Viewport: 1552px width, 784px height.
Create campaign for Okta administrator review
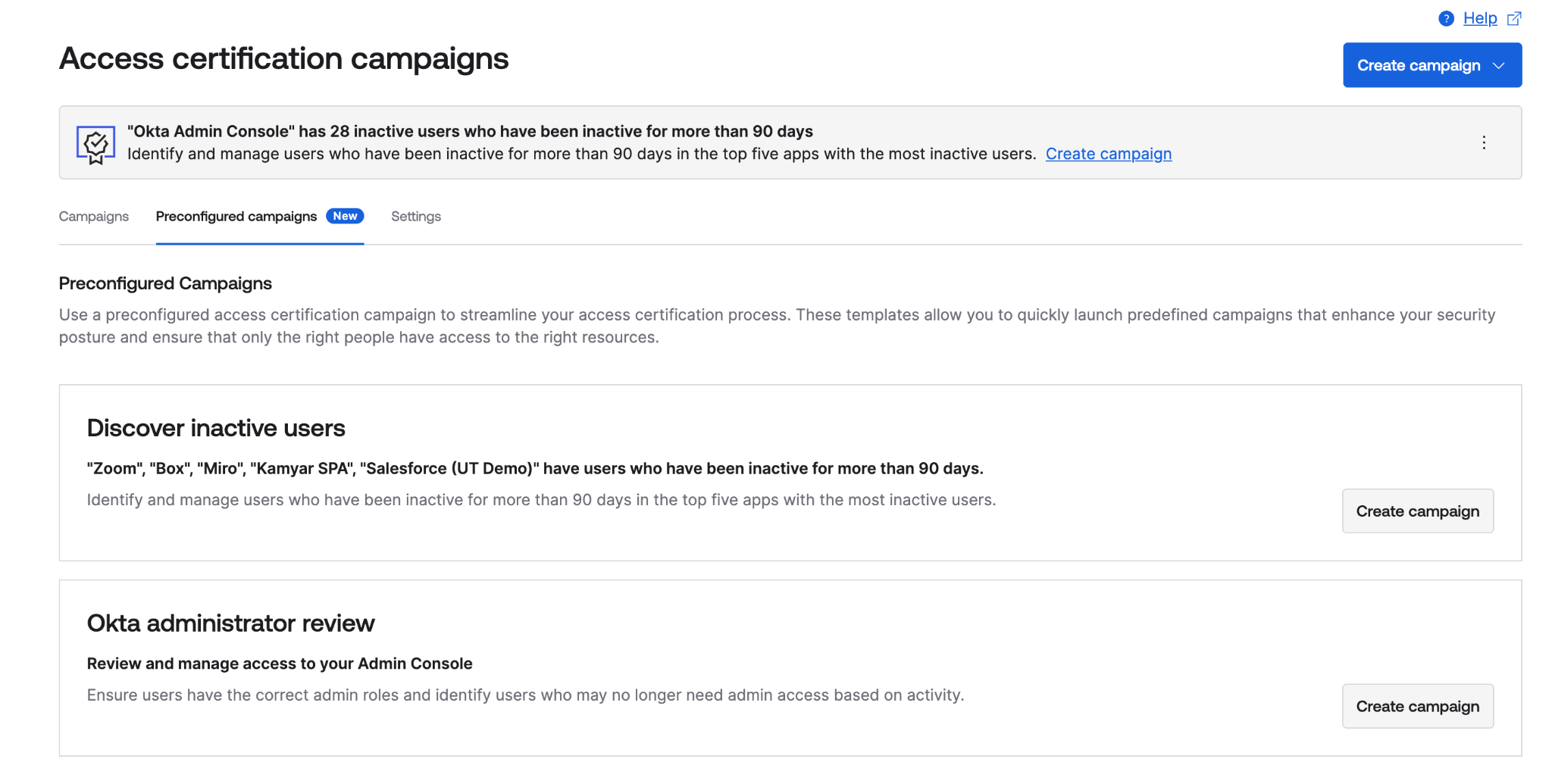point(1417,707)
